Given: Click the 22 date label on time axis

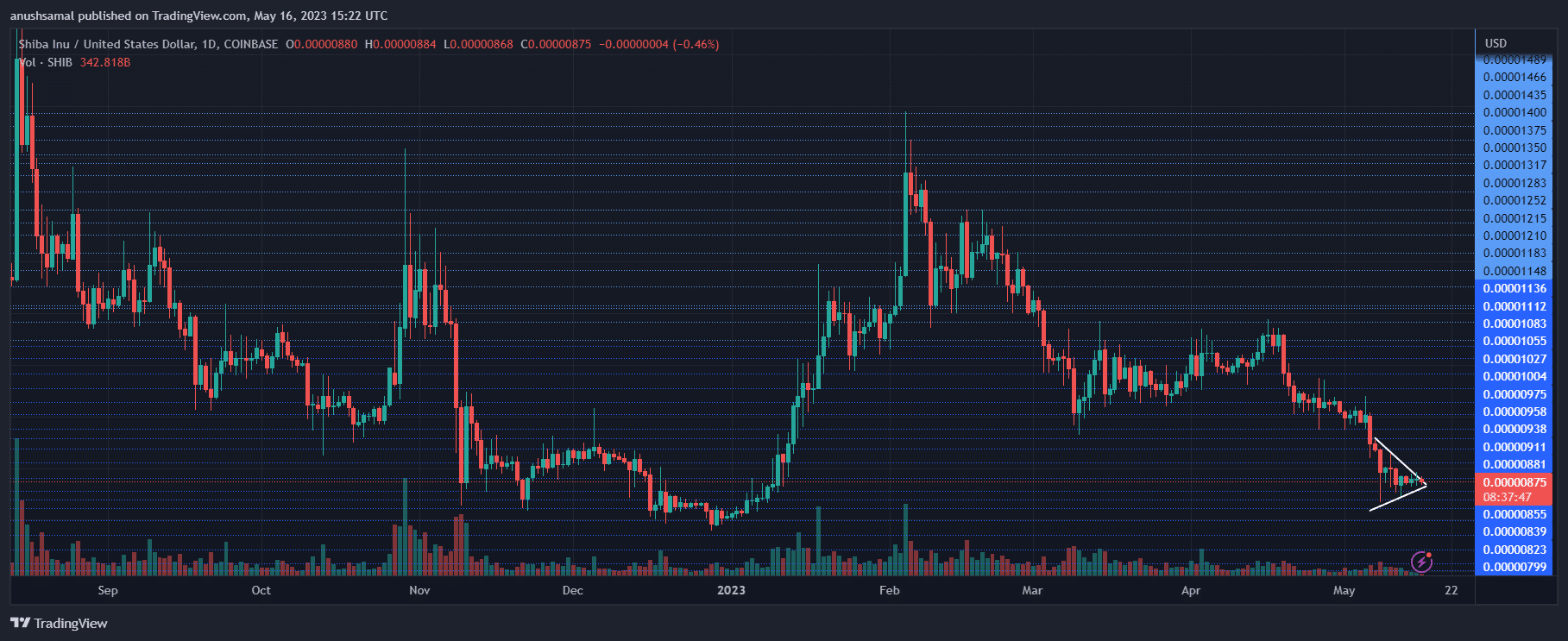Looking at the screenshot, I should tap(1452, 590).
